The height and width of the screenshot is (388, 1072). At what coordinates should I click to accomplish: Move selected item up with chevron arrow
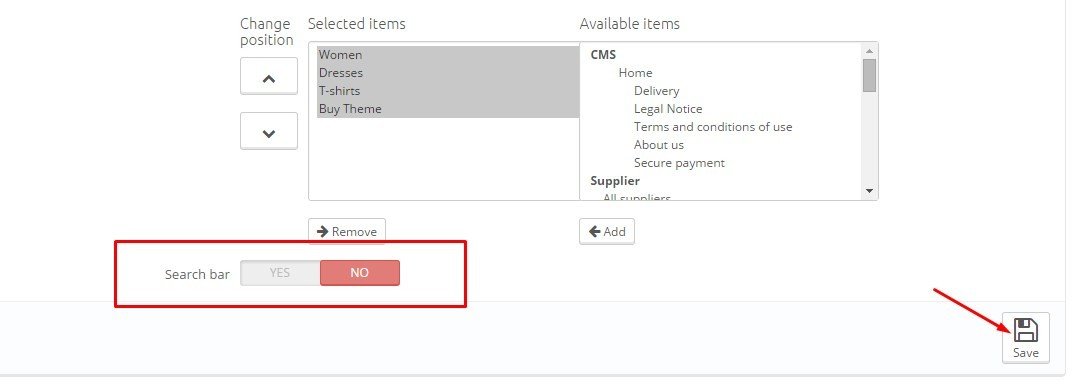[x=269, y=77]
